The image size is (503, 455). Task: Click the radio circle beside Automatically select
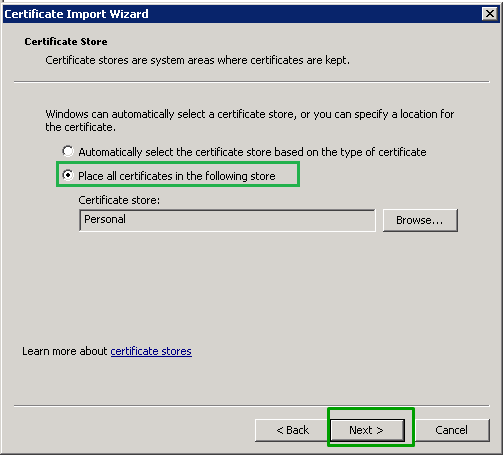[68, 151]
